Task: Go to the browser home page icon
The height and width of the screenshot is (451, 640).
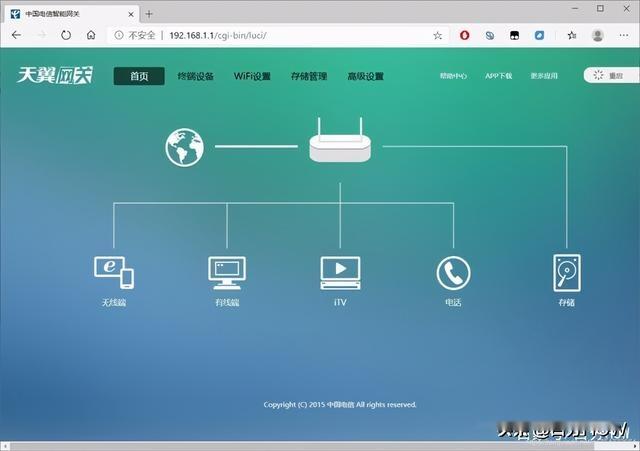Action: [x=91, y=36]
